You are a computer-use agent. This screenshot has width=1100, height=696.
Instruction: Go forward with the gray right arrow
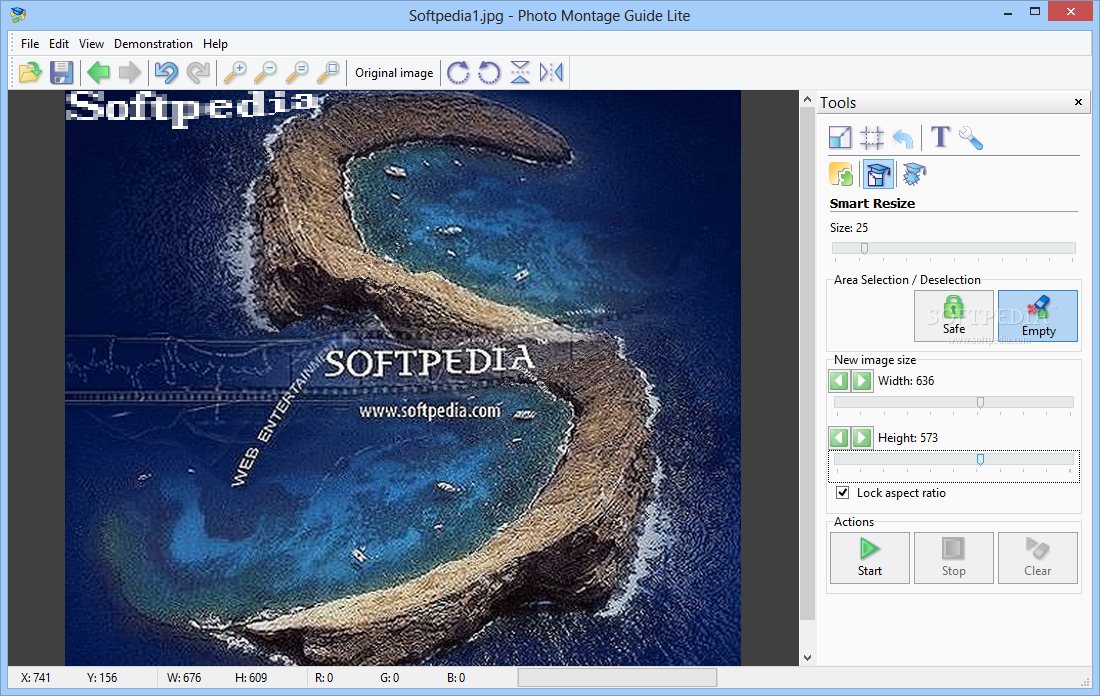pos(129,72)
